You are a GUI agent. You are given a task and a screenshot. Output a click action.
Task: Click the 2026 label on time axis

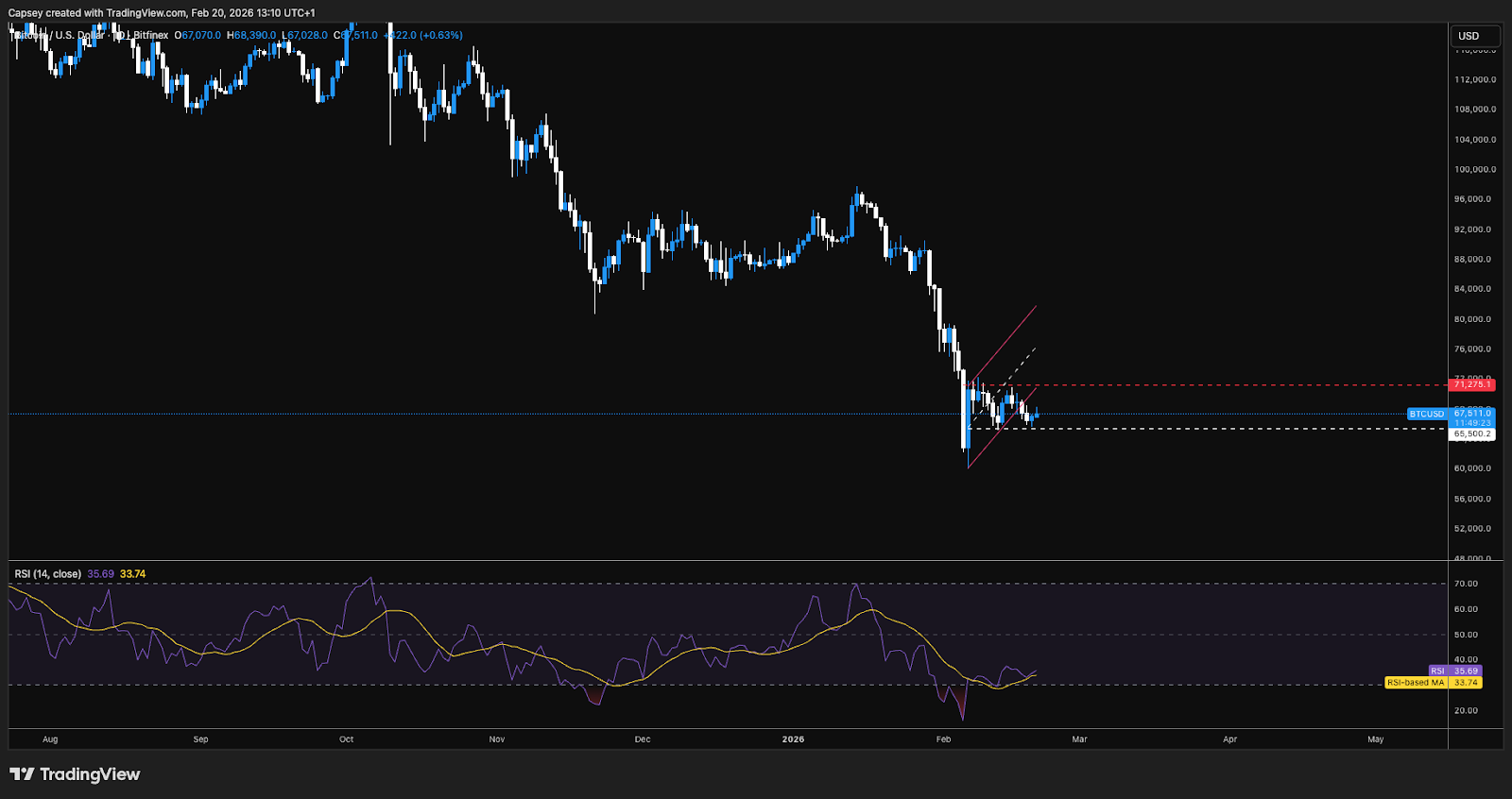tap(794, 739)
